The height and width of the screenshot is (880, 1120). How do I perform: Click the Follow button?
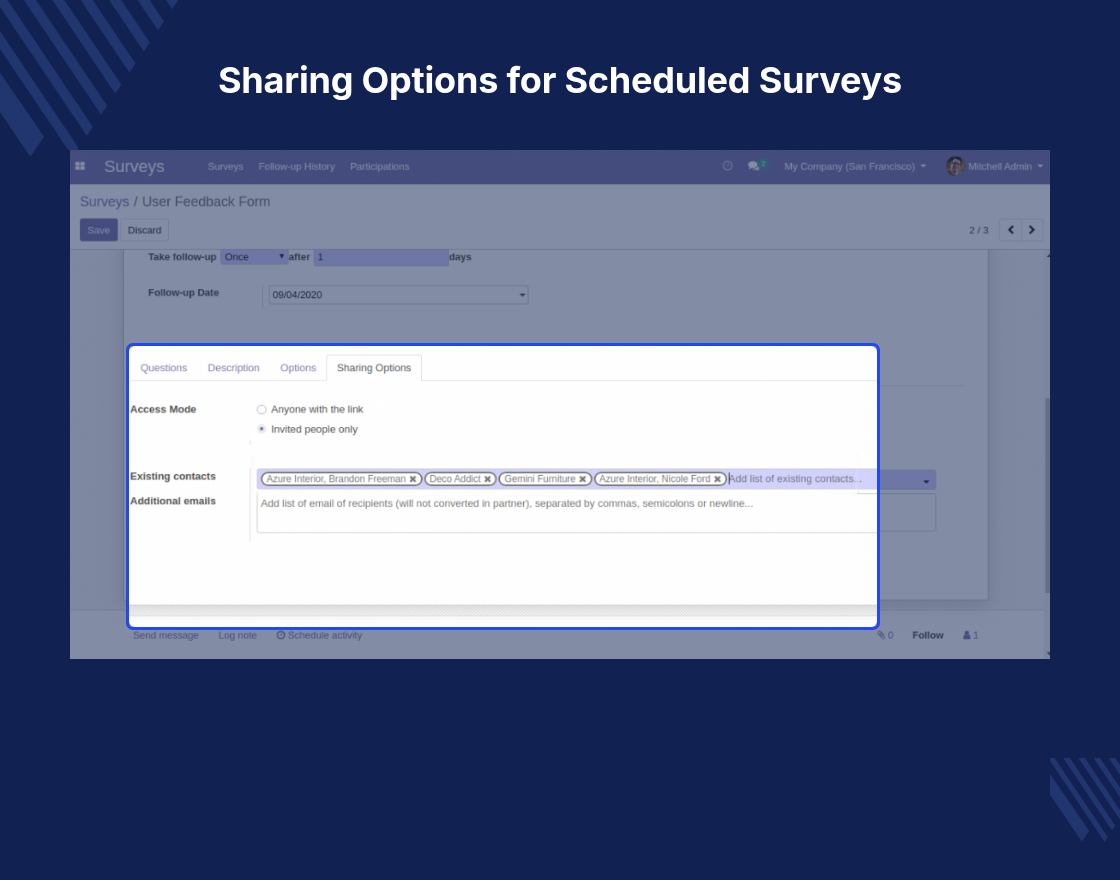[928, 635]
